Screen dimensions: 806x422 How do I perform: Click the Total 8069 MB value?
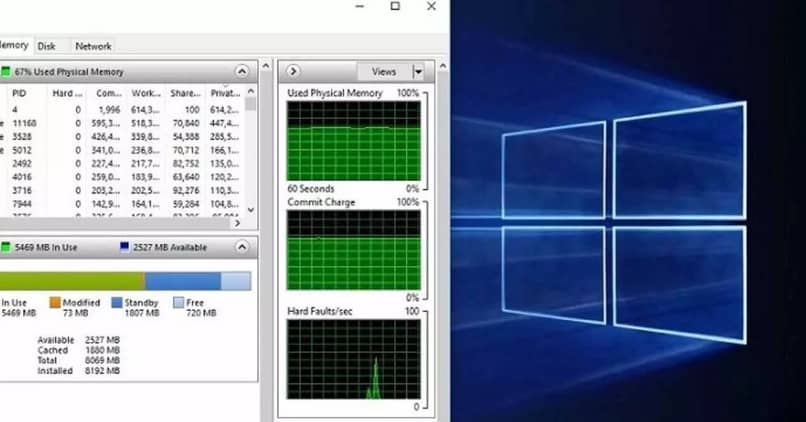point(102,360)
